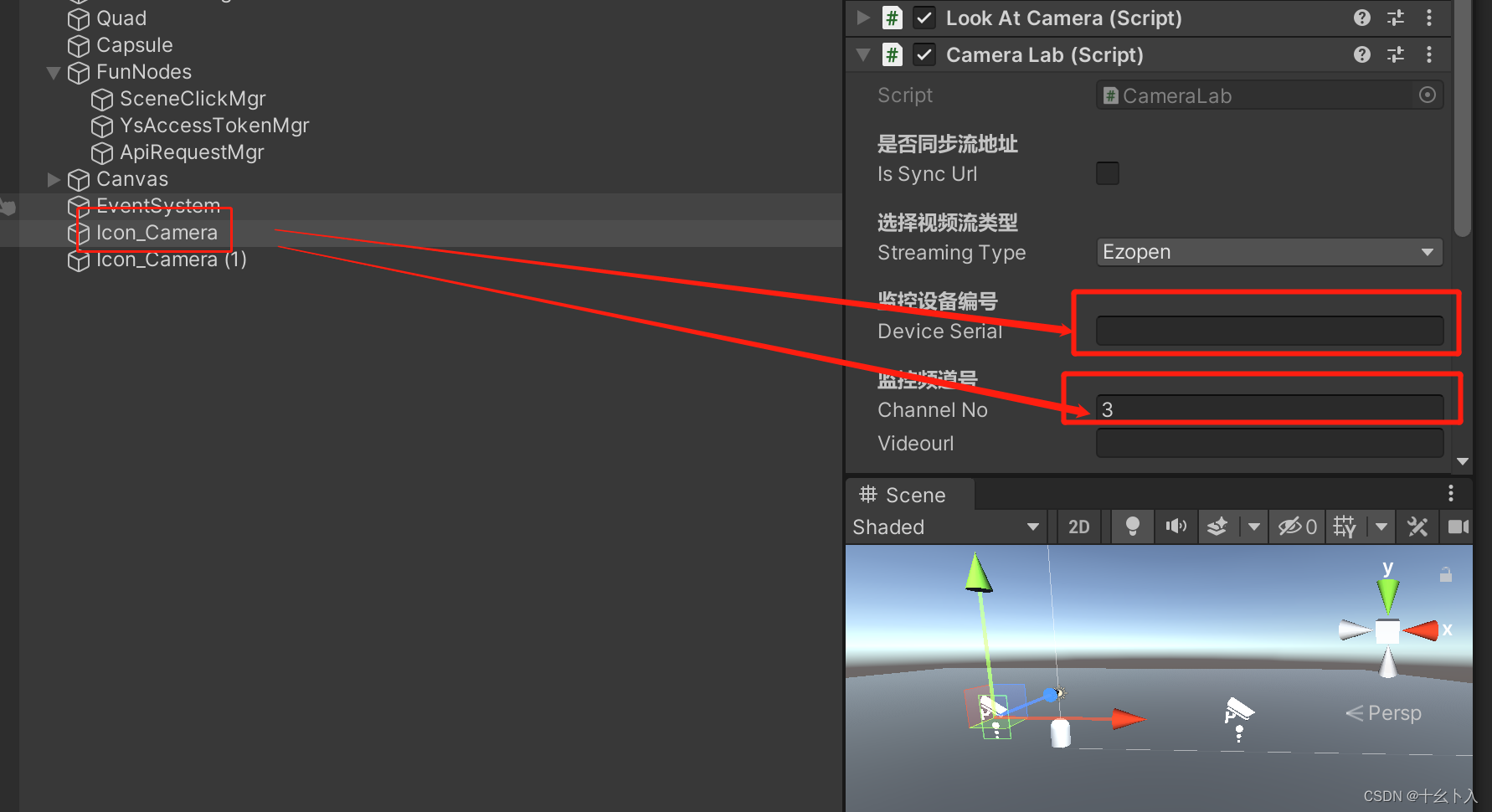Select YsAccessTokenMgr in the hierarchy

(x=214, y=126)
